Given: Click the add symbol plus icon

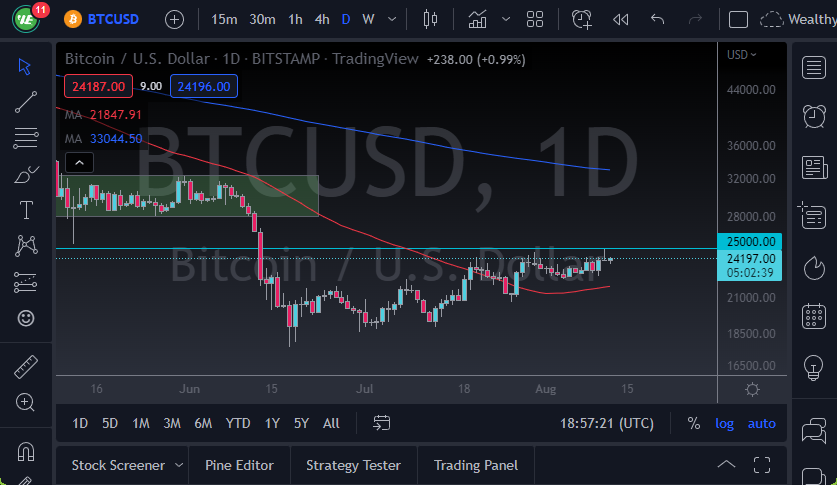Looking at the screenshot, I should pyautogui.click(x=174, y=19).
